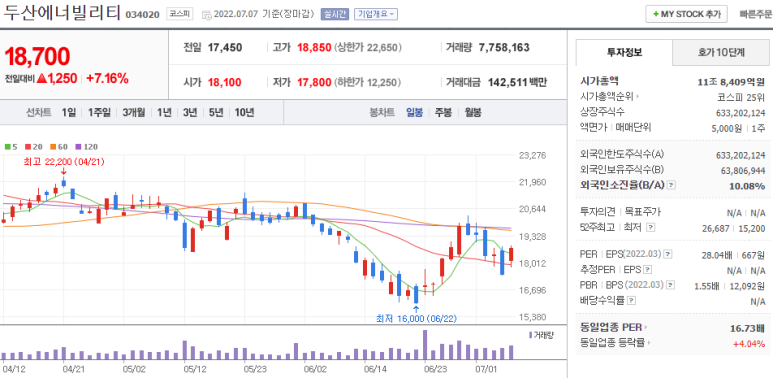773x378 pixels.
Task: Open the 기업개요 dropdown
Action: coord(376,14)
